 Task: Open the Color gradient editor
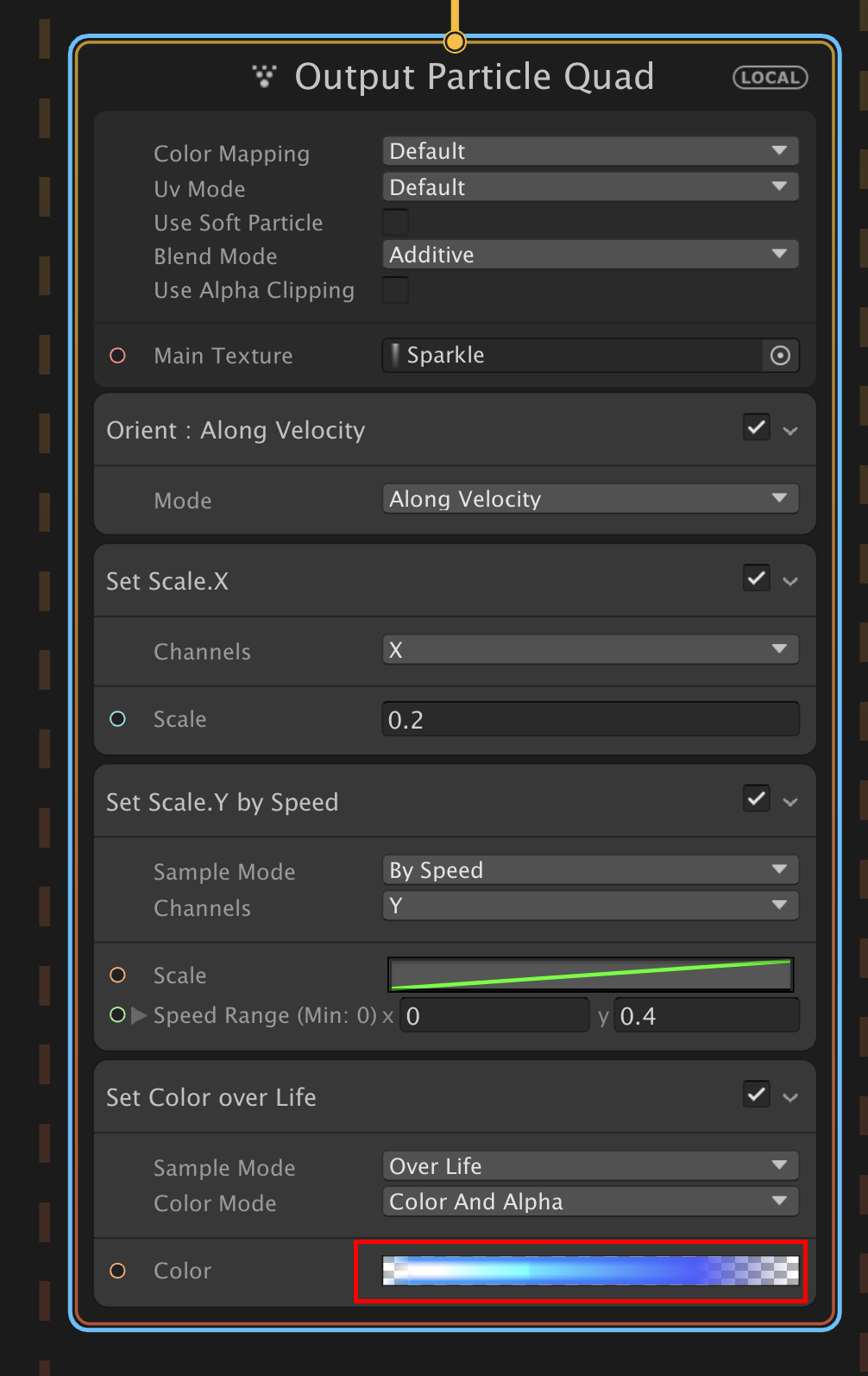(590, 1271)
